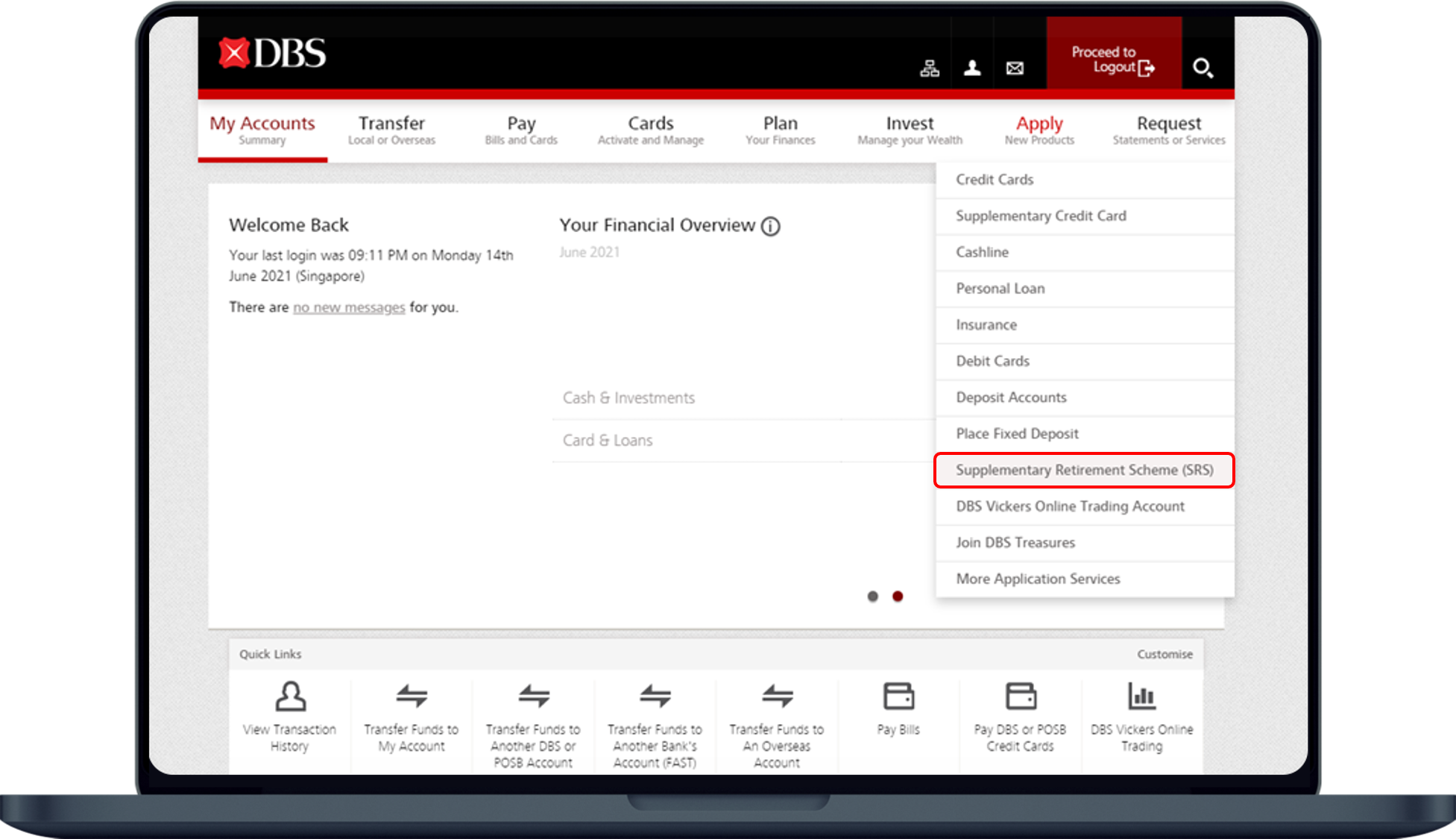The width and height of the screenshot is (1456, 839).
Task: Click the DBS logo
Action: [x=272, y=54]
